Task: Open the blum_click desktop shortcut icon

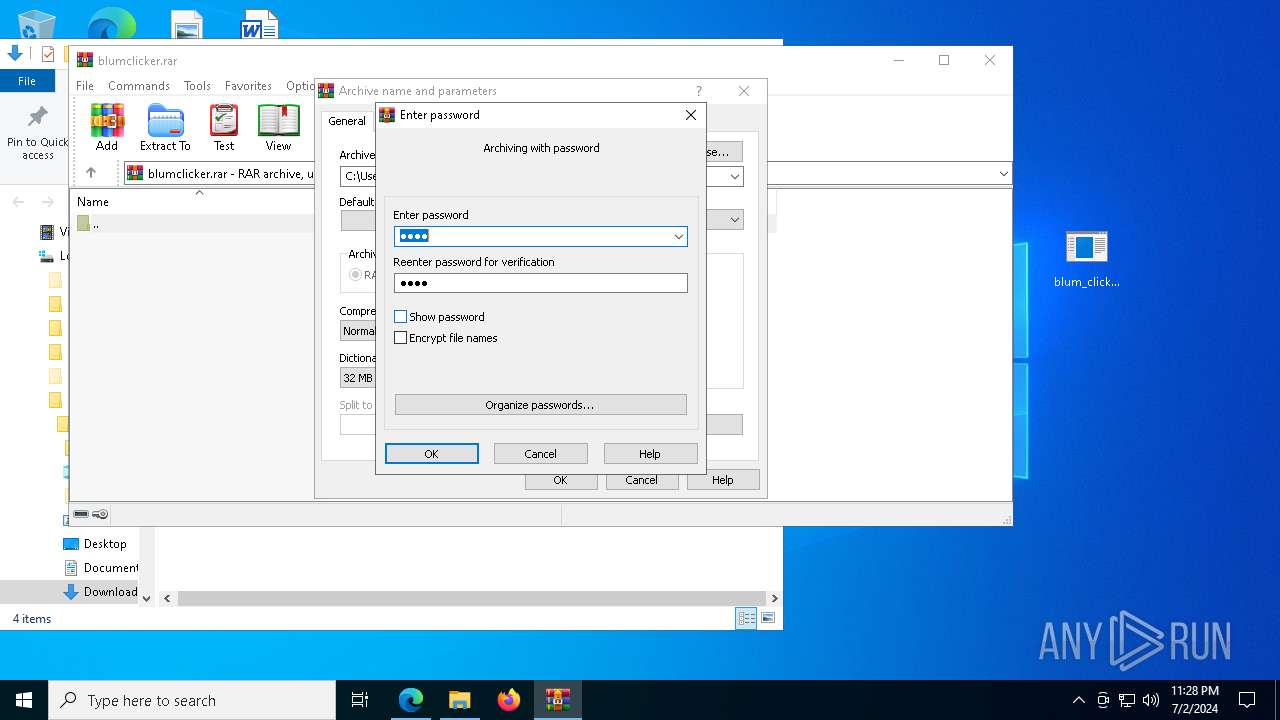Action: coord(1087,258)
